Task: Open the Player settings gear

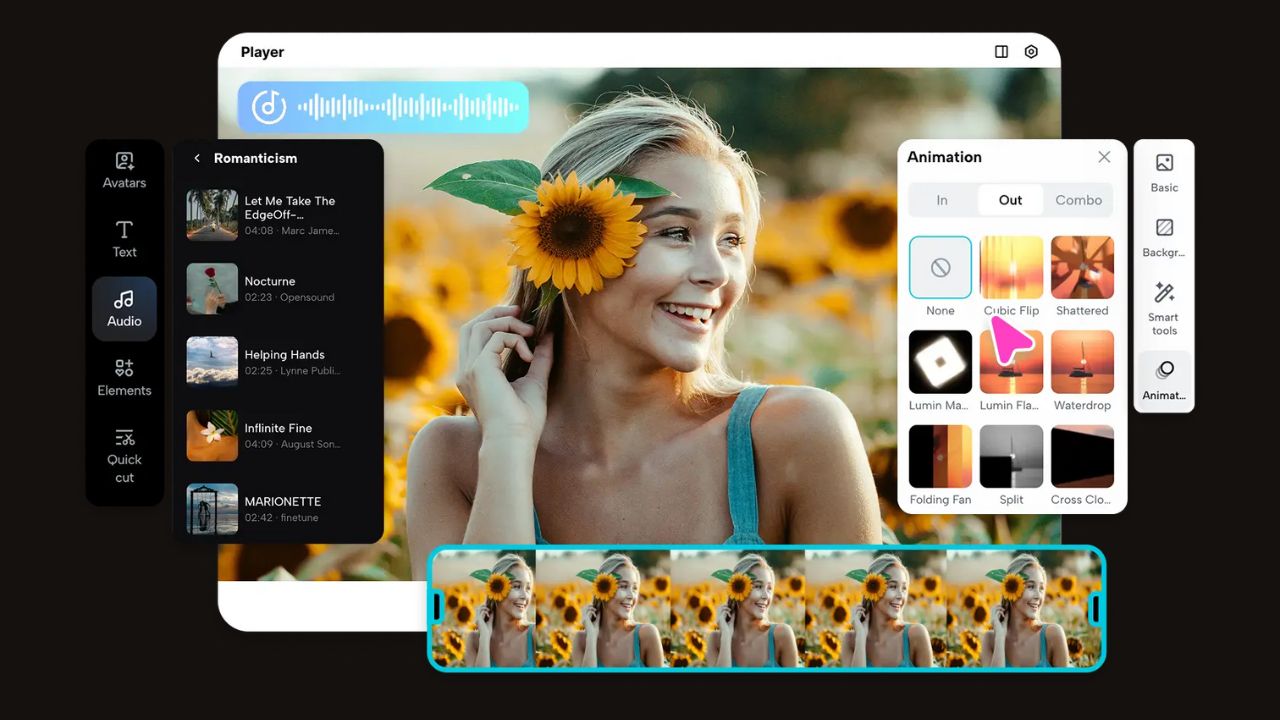Action: pyautogui.click(x=1031, y=51)
